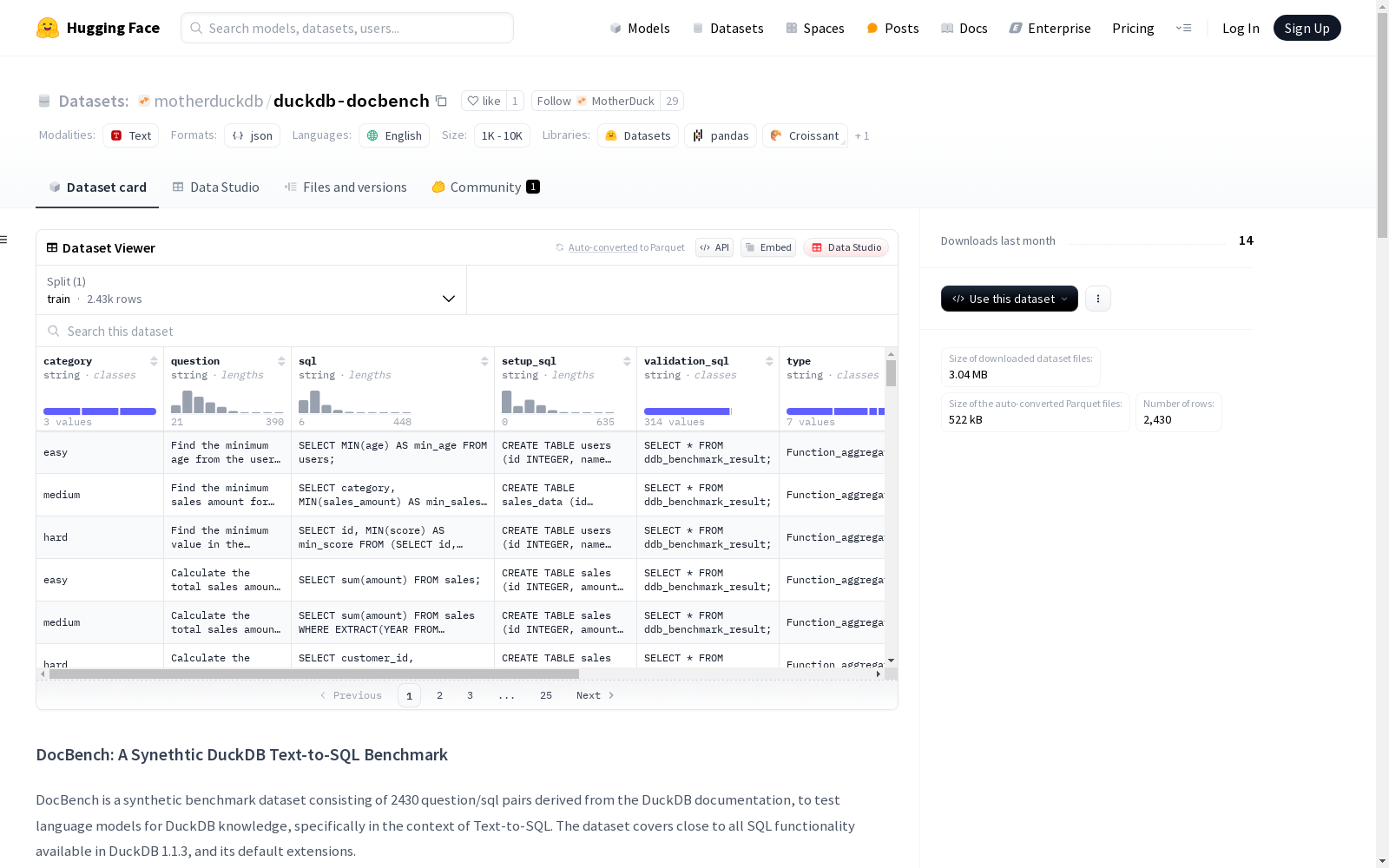Viewport: 1389px width, 868px height.
Task: Click the json format tag
Action: click(x=252, y=135)
